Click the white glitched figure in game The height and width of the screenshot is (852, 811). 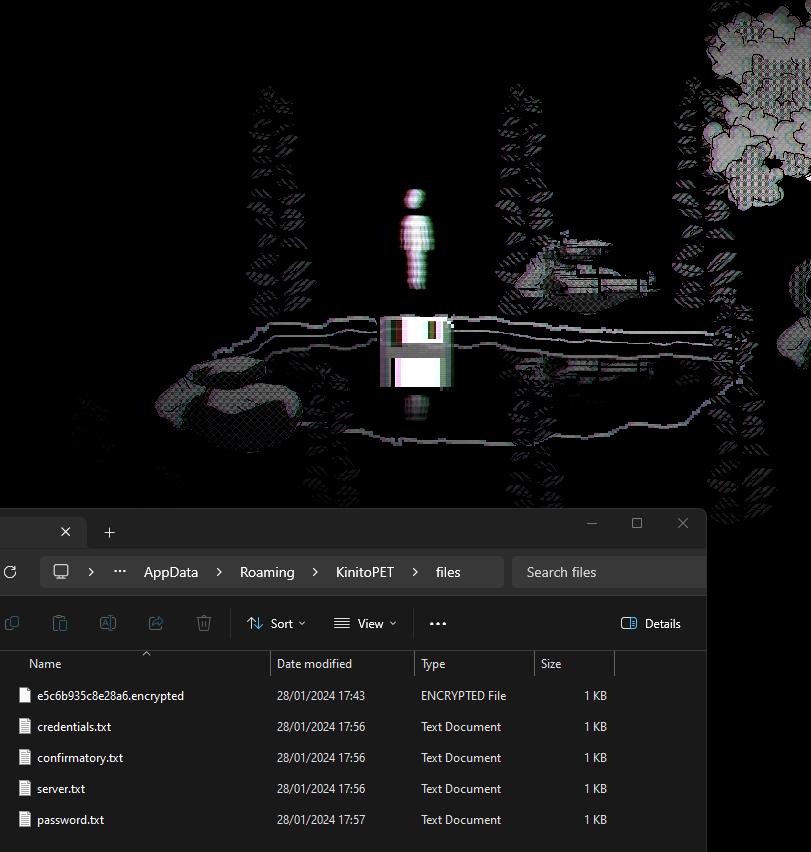pyautogui.click(x=416, y=239)
